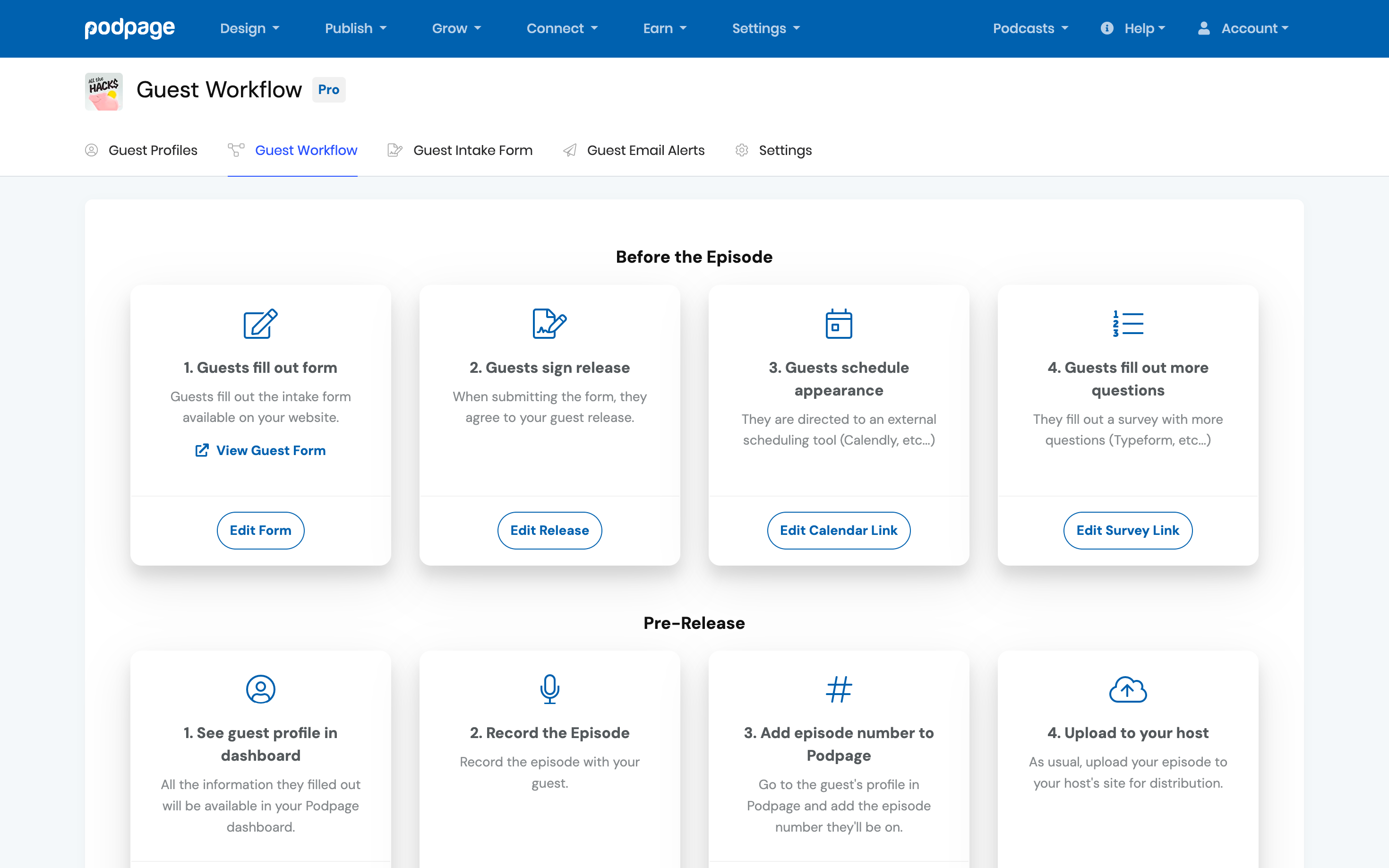1389x868 pixels.
Task: Click the signed release document icon
Action: pos(549,324)
